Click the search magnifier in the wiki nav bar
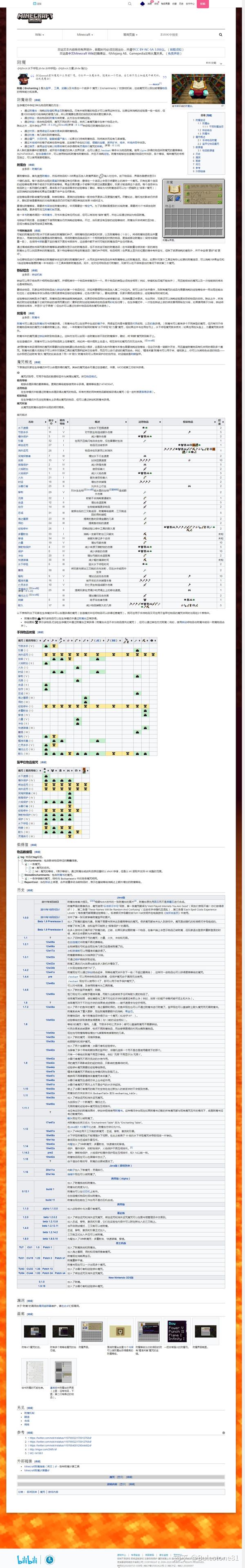 point(220,35)
